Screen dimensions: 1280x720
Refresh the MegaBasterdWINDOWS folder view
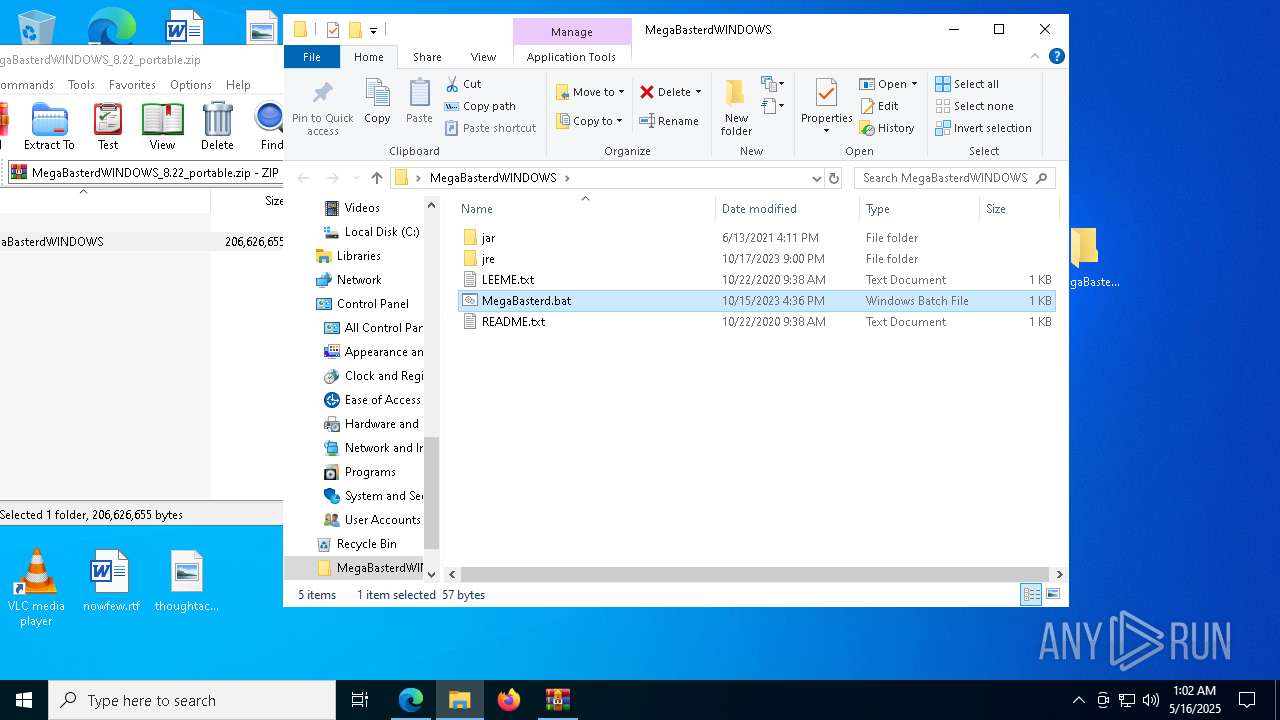pos(834,178)
